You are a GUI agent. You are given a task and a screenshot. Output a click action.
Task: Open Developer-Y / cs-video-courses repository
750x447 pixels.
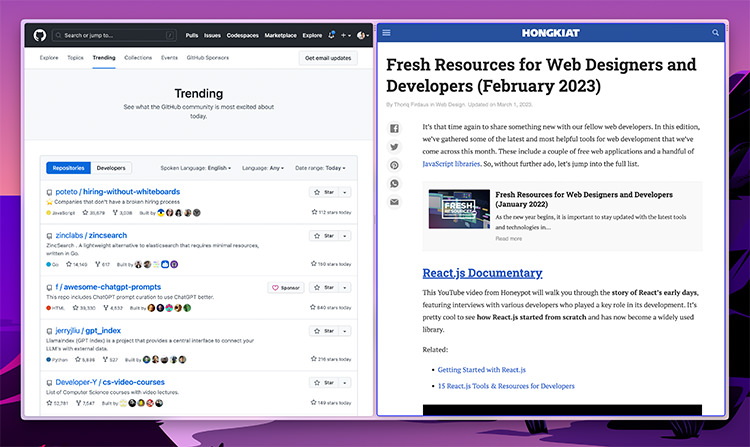pyautogui.click(x=110, y=382)
